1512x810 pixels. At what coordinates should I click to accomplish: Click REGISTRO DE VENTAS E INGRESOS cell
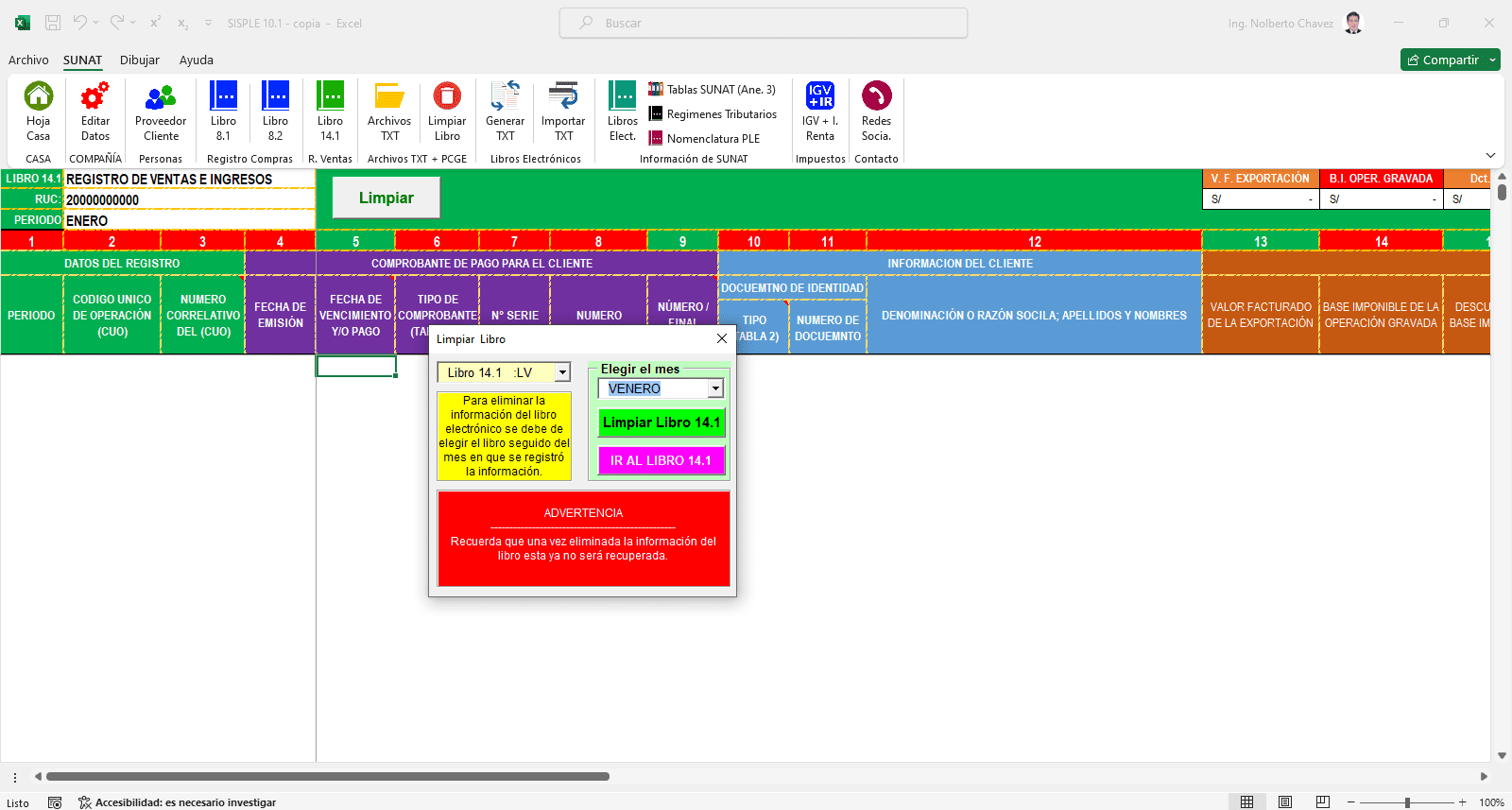click(189, 179)
